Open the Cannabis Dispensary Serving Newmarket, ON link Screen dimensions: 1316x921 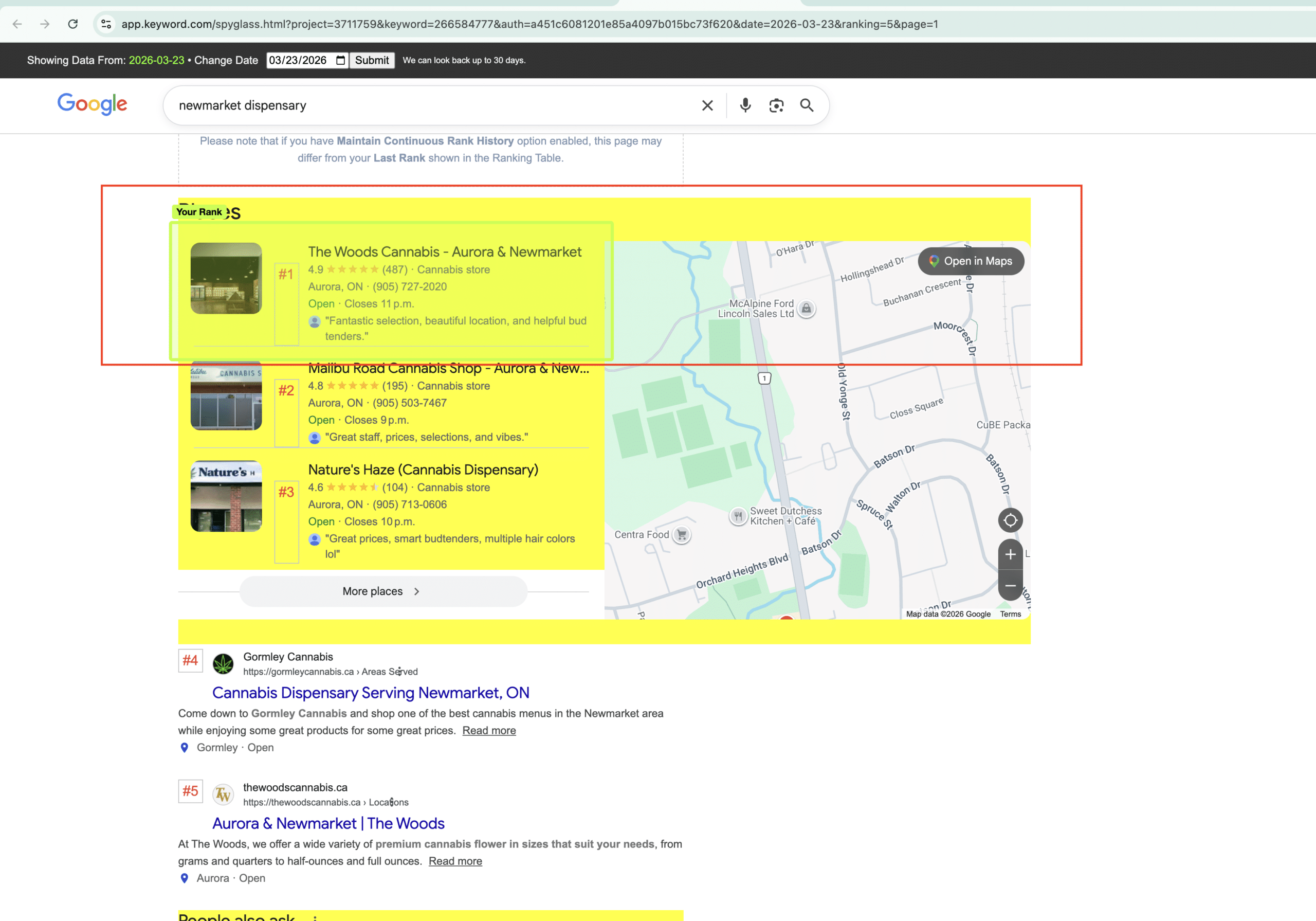(371, 693)
